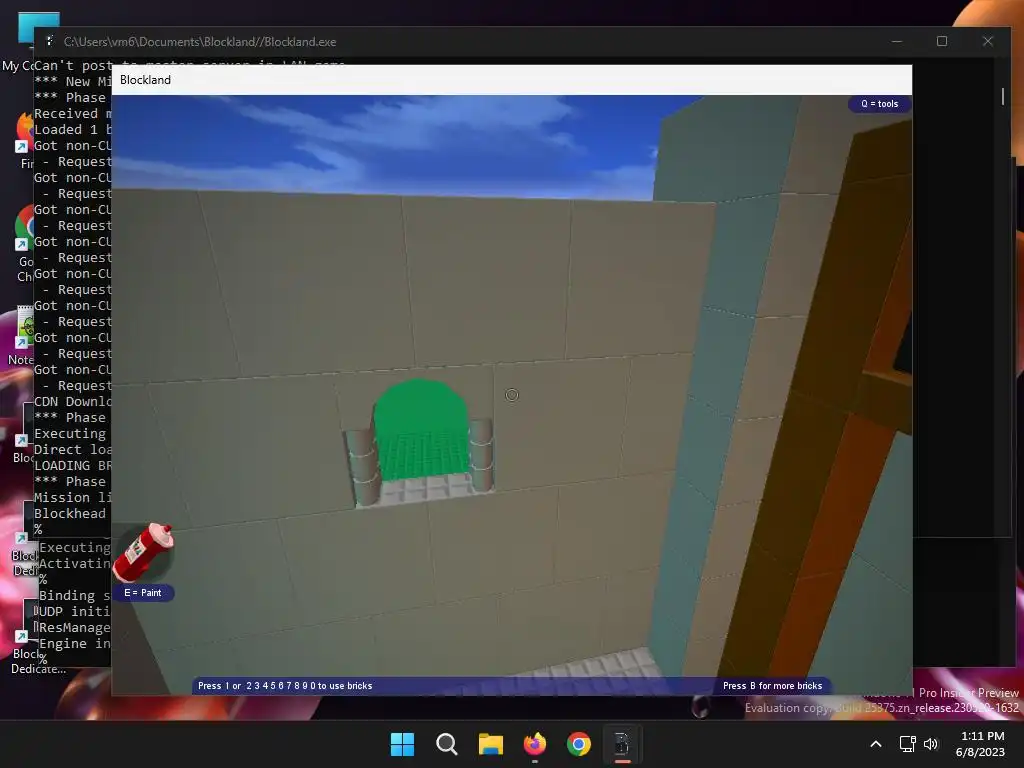The width and height of the screenshot is (1024, 768).
Task: Click the Blockland game window title bar
Action: [511, 80]
